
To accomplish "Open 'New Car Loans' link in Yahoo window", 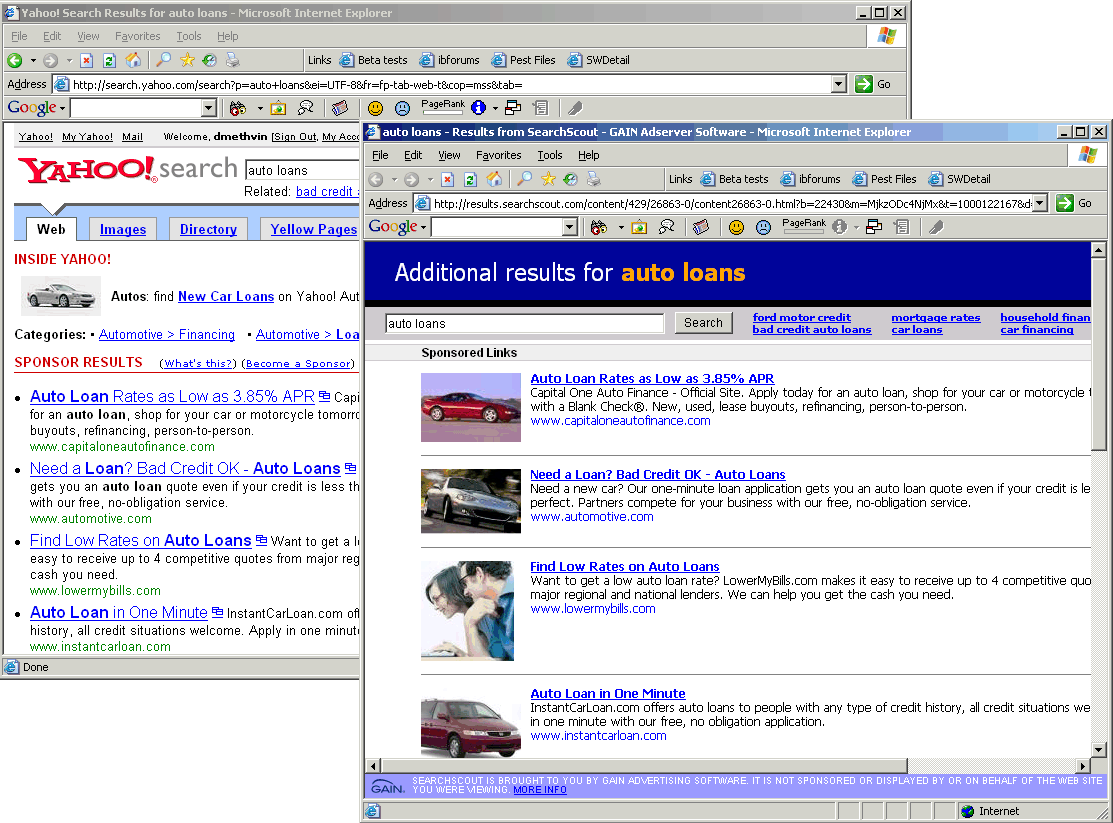I will click(226, 296).
